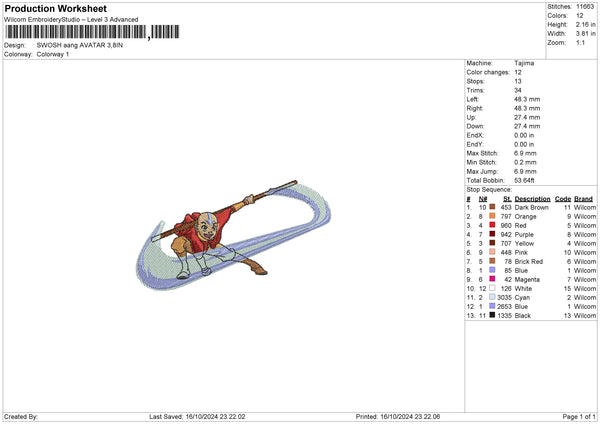Viewport: 600px width, 424px height.
Task: Click 'Wilcom EmbroideryStudio – Level 3 Advanced' text
Action: pos(71,20)
